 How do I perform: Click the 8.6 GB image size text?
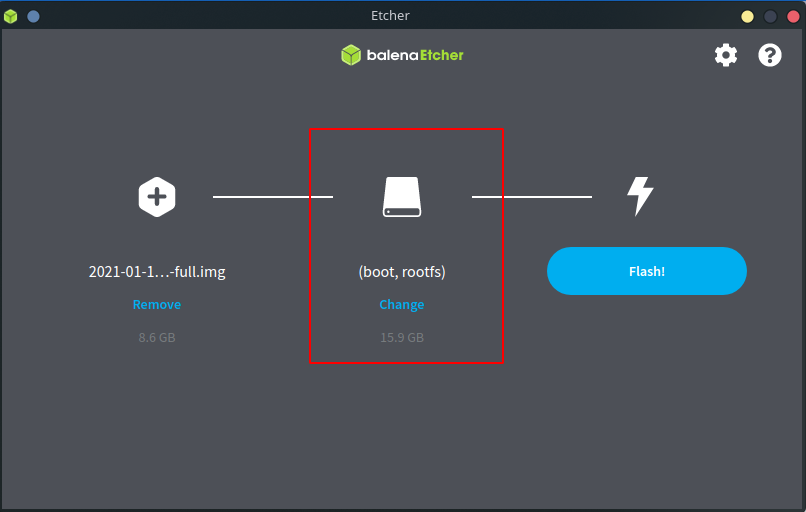click(157, 338)
